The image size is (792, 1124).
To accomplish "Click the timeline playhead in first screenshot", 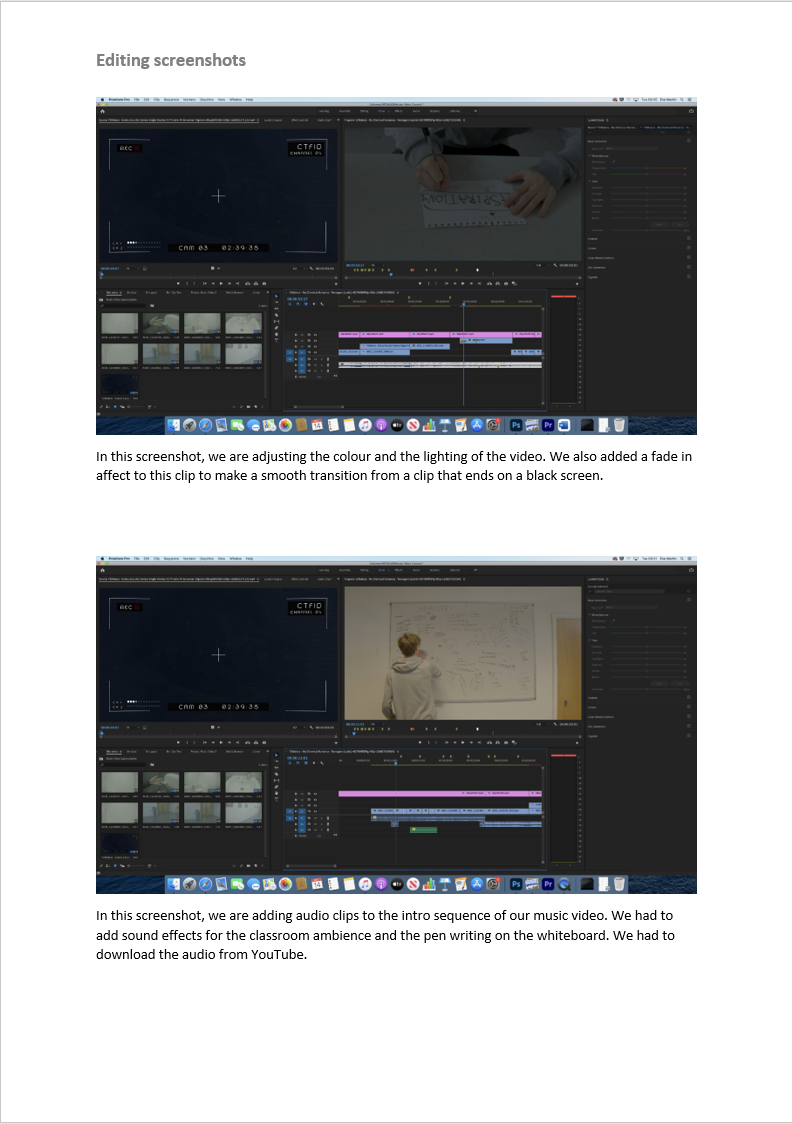I will tap(464, 304).
